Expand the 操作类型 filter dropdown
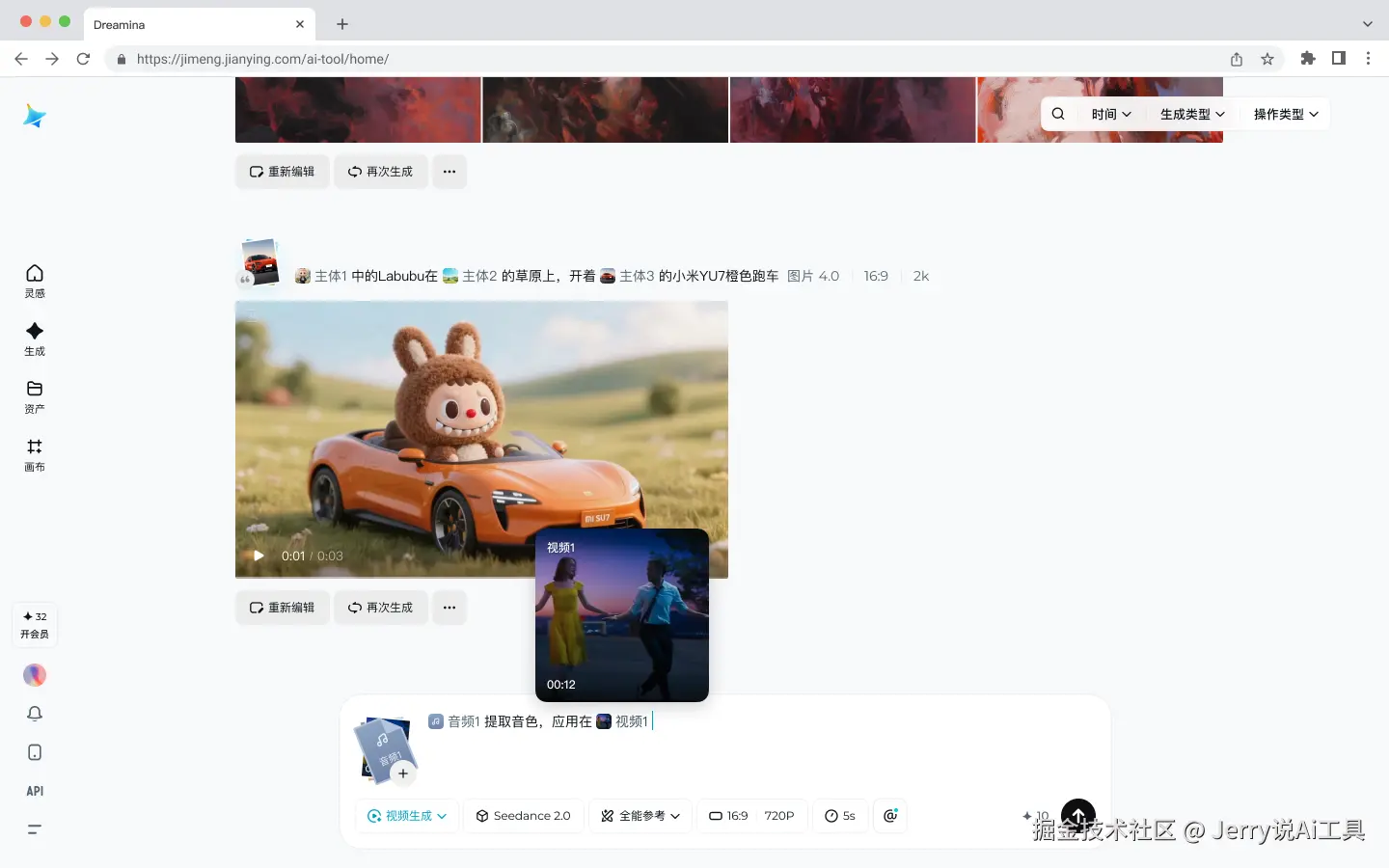Viewport: 1389px width, 868px height. [x=1286, y=114]
